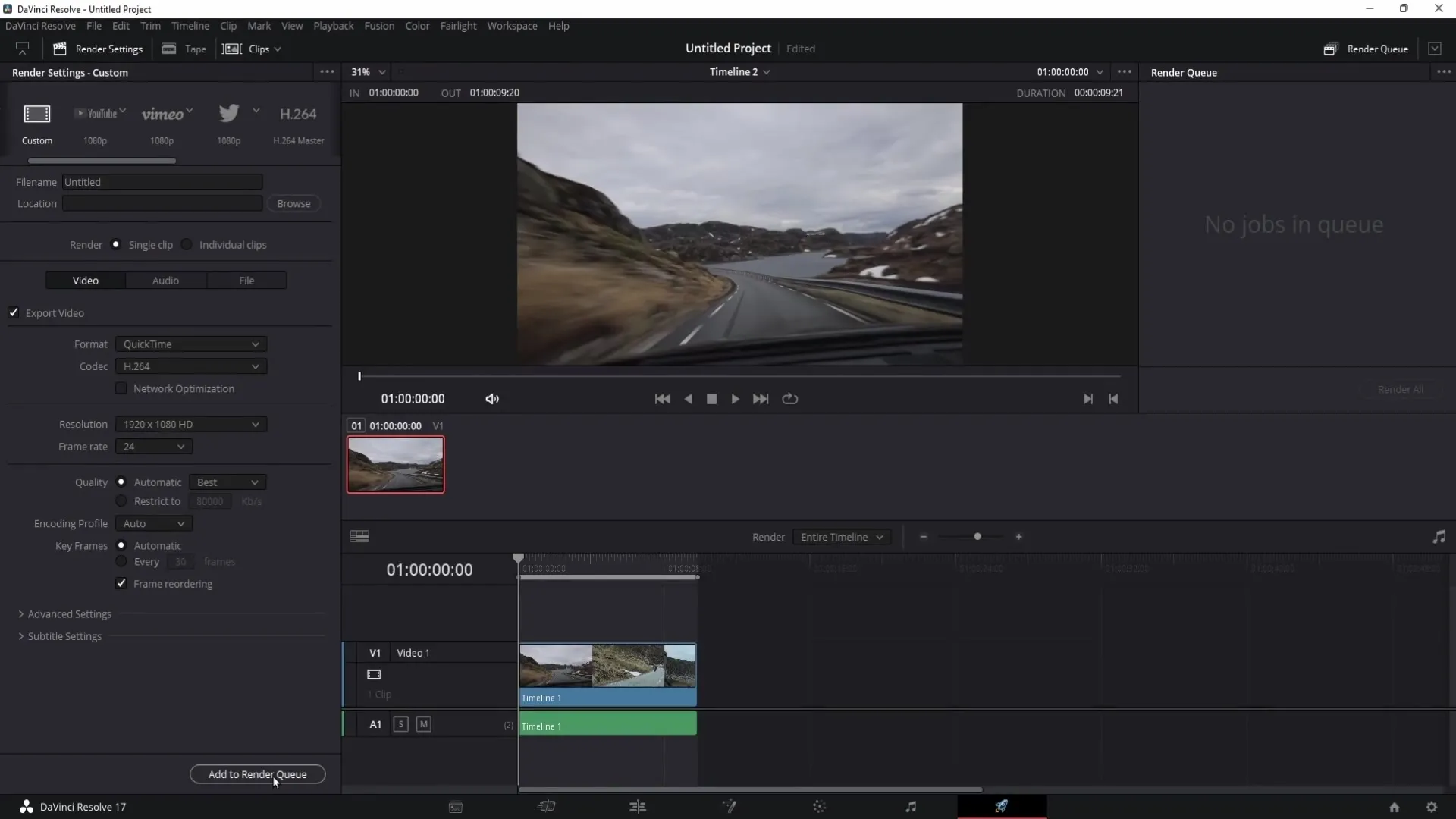Select Individual clips render option

click(187, 245)
